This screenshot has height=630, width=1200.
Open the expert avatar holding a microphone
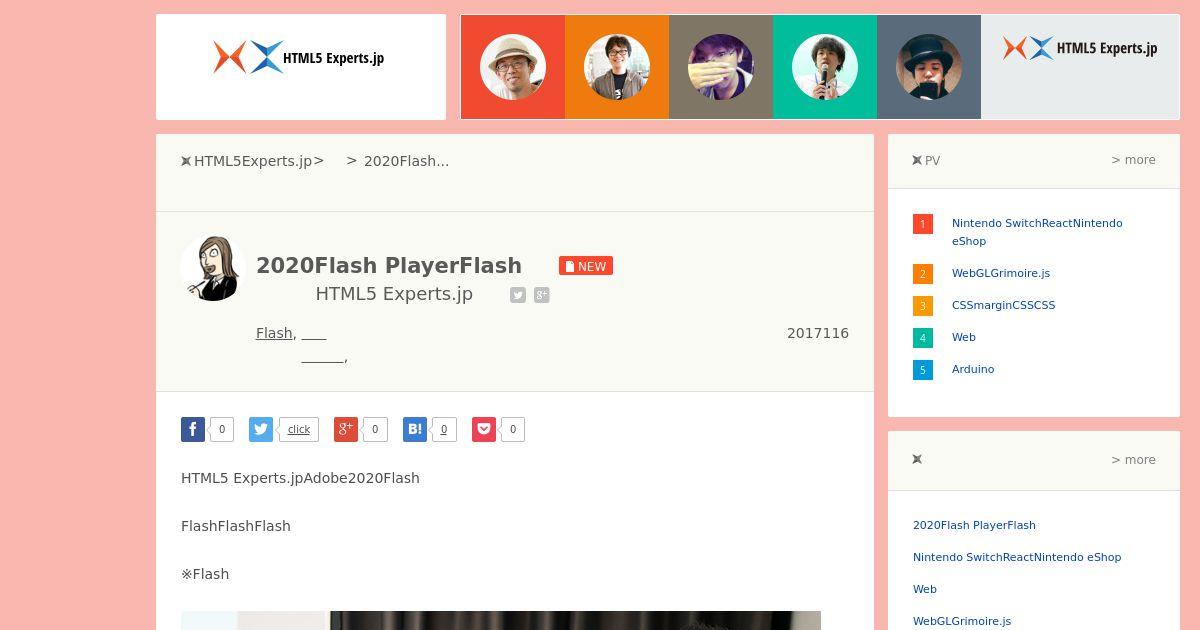coord(825,67)
